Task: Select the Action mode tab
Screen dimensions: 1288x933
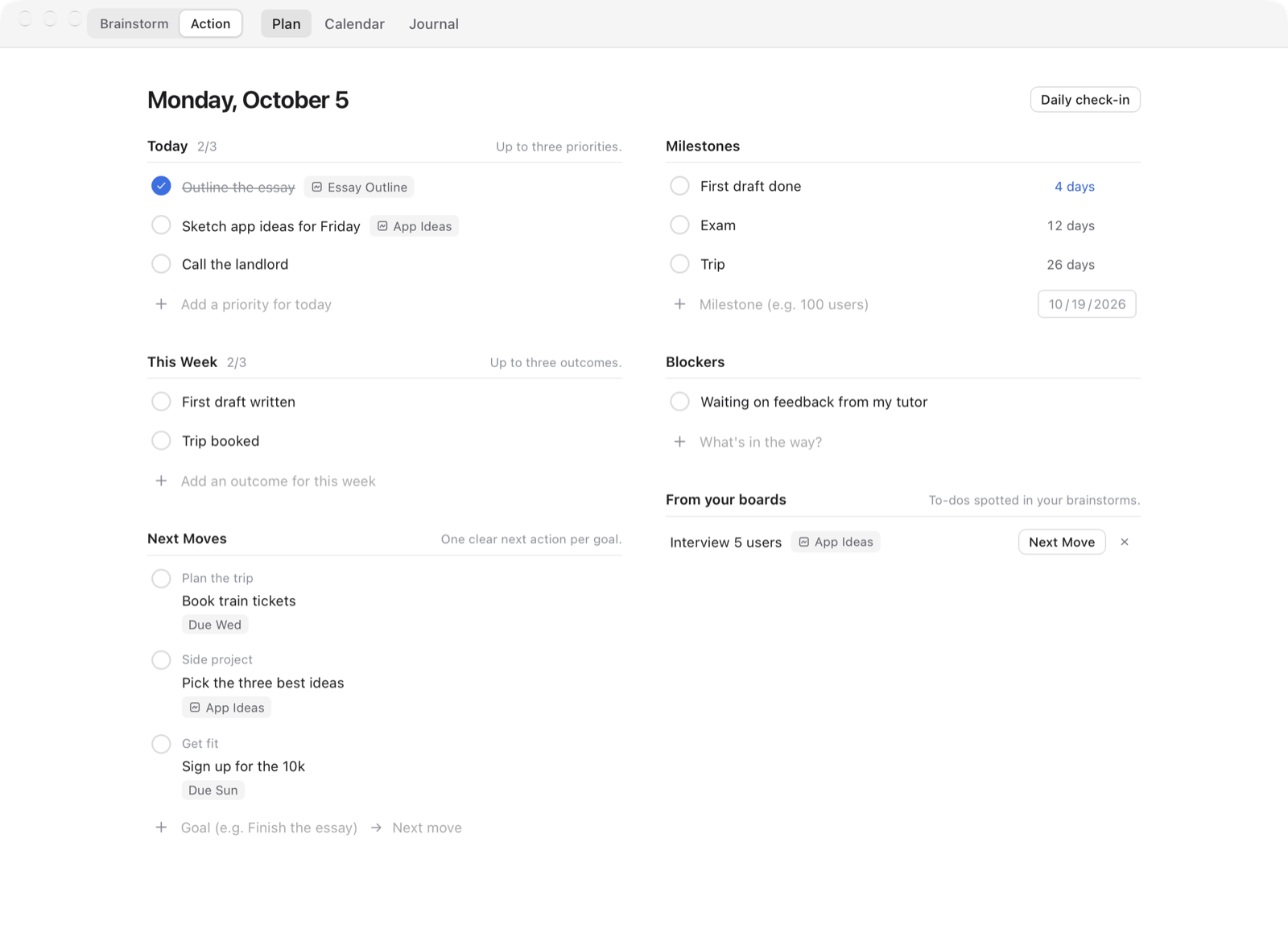Action: pyautogui.click(x=210, y=23)
